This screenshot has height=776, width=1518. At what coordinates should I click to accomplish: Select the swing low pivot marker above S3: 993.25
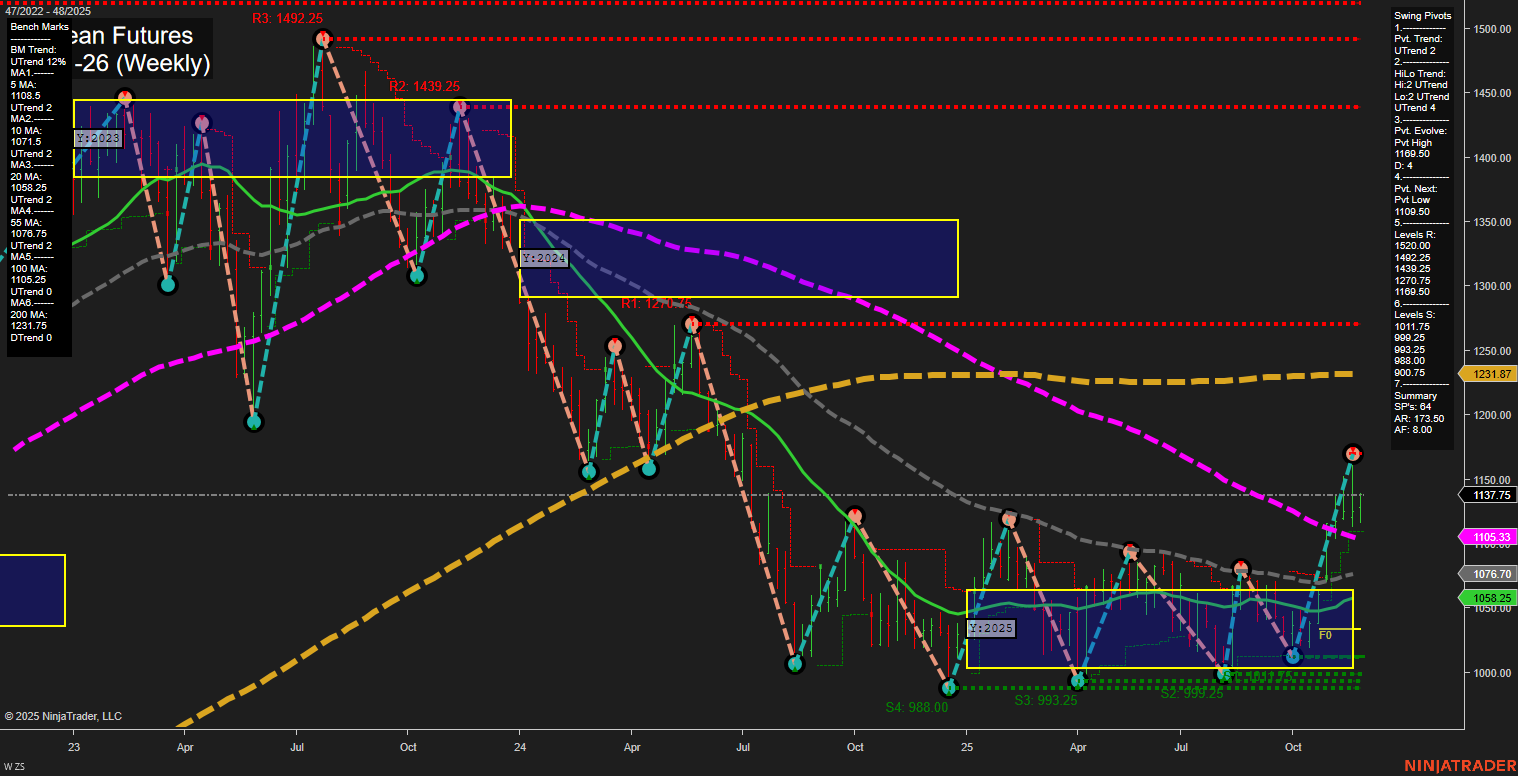[1077, 681]
